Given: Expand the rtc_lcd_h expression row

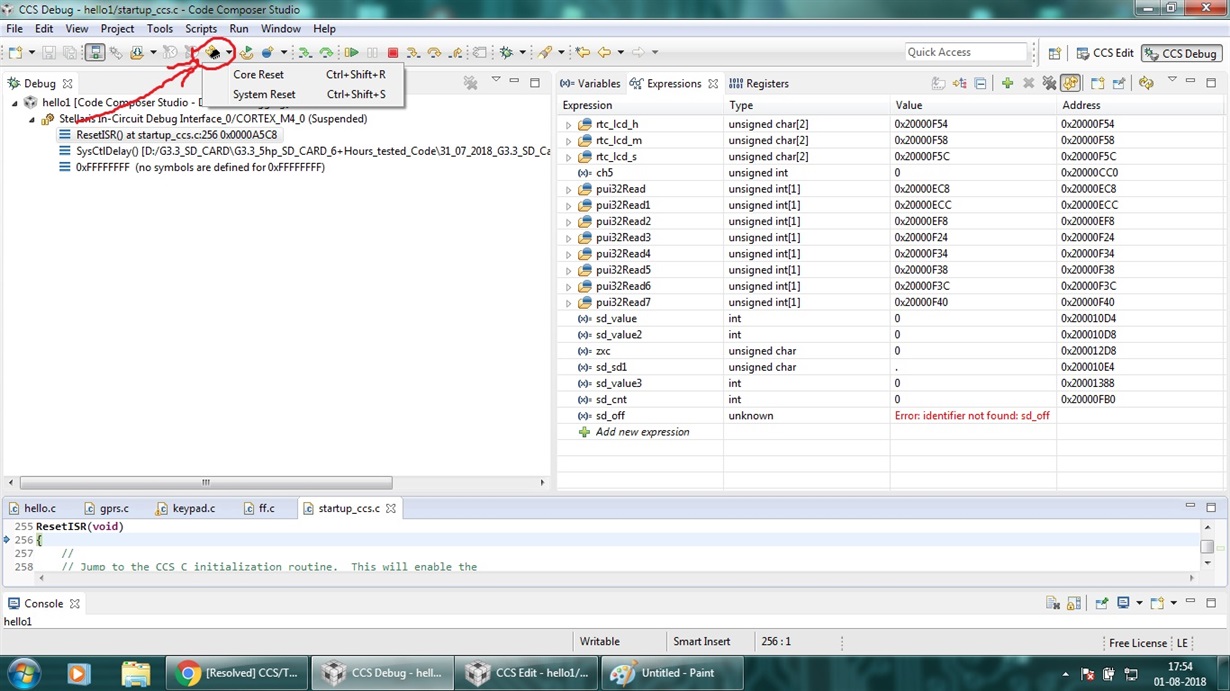Looking at the screenshot, I should (x=569, y=125).
